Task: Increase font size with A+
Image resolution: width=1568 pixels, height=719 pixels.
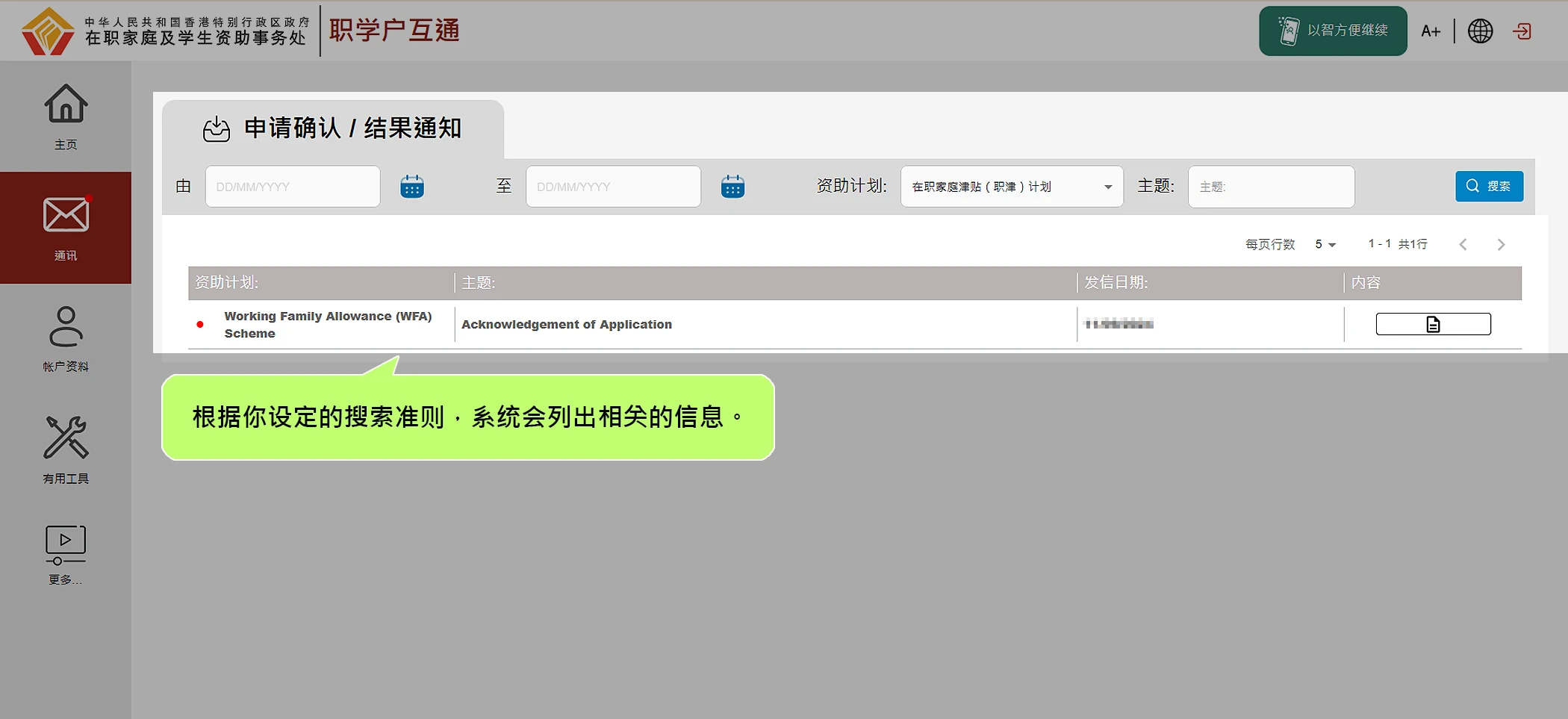Action: pos(1431,31)
